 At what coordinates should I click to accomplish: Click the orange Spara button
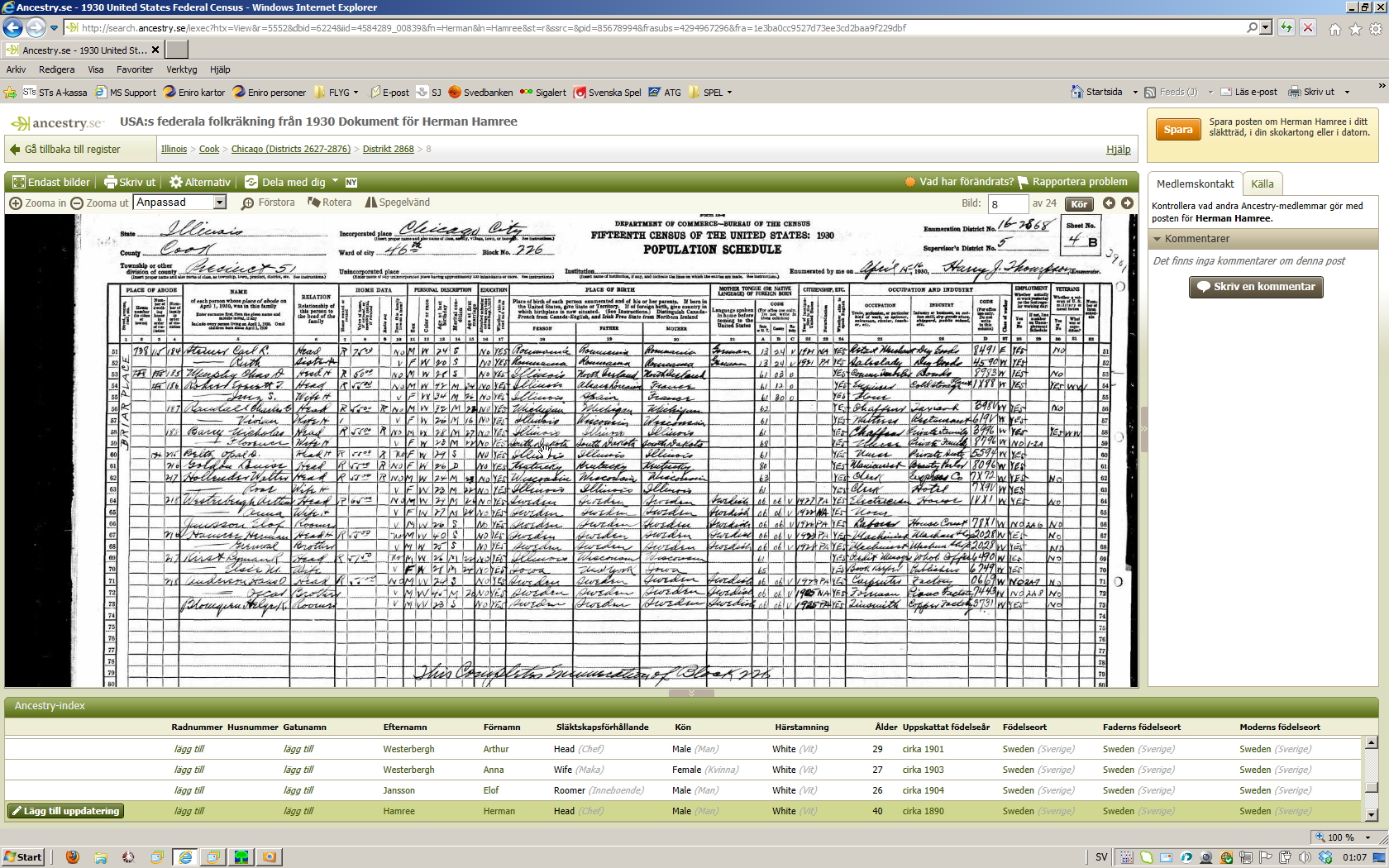1177,130
